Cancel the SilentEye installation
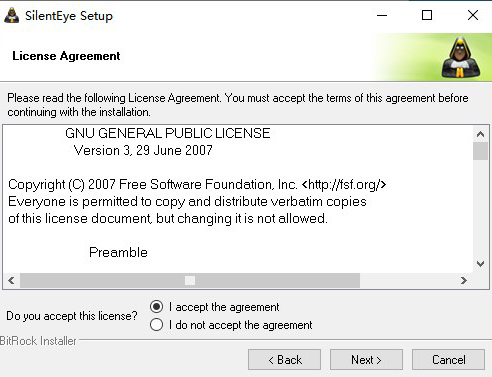This screenshot has width=492, height=377. (x=448, y=360)
